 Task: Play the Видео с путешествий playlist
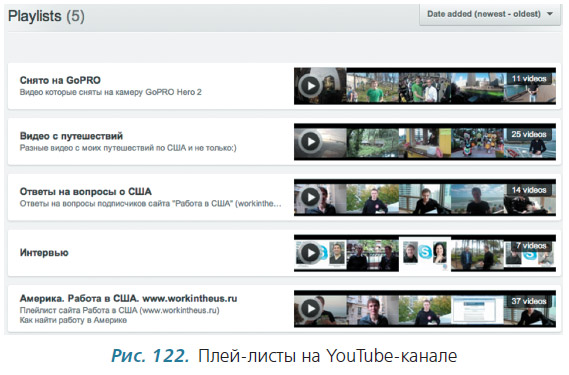click(x=311, y=142)
